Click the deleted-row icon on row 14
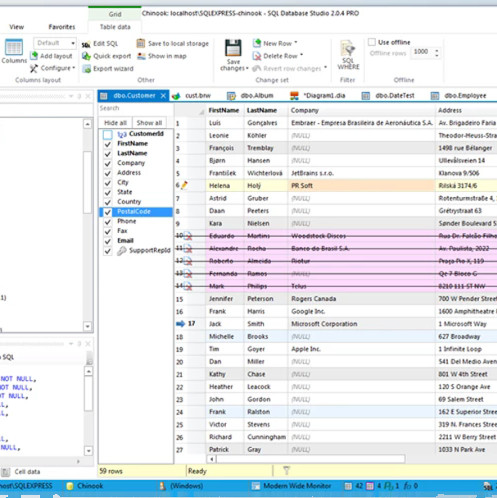497x498 pixels. tap(188, 286)
